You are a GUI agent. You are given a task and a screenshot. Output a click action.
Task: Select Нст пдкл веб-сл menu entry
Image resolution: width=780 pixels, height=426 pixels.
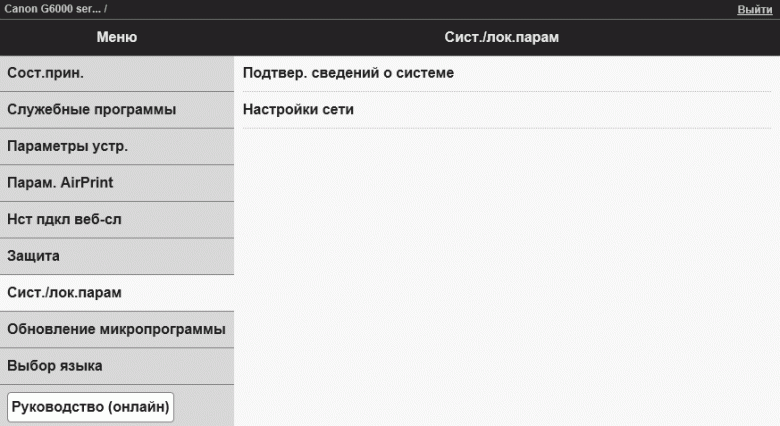click(x=117, y=219)
